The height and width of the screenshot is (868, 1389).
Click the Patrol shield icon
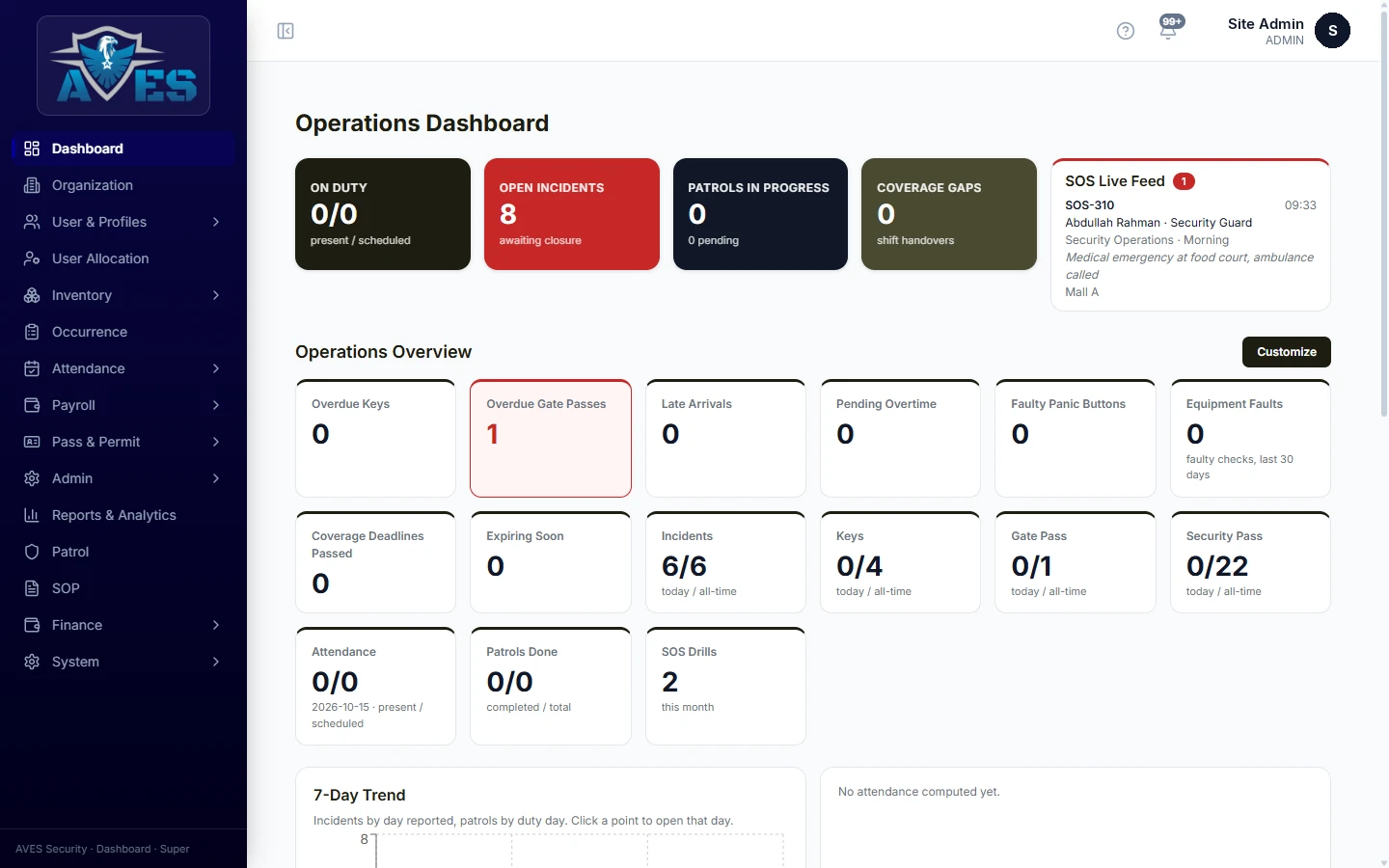(32, 552)
